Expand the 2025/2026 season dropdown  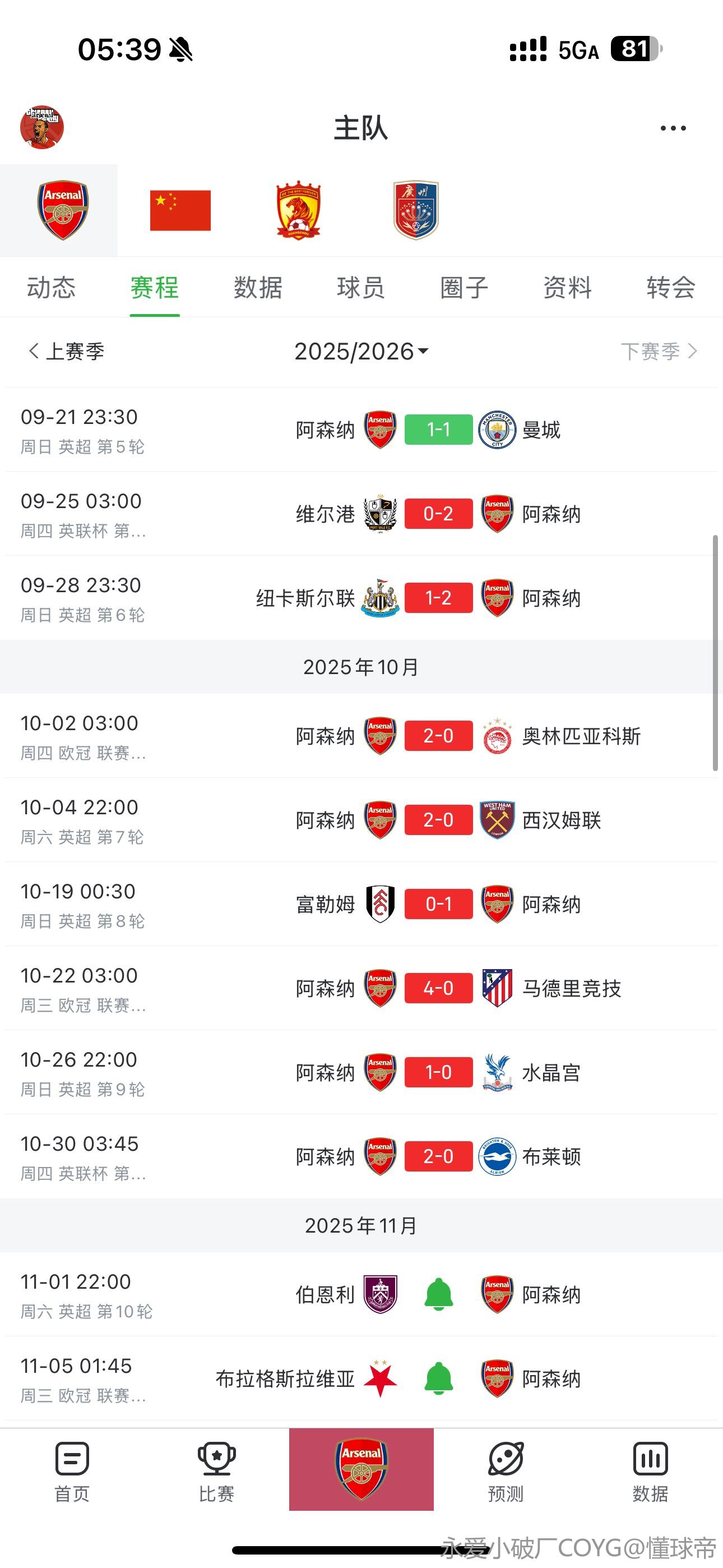[x=361, y=351]
